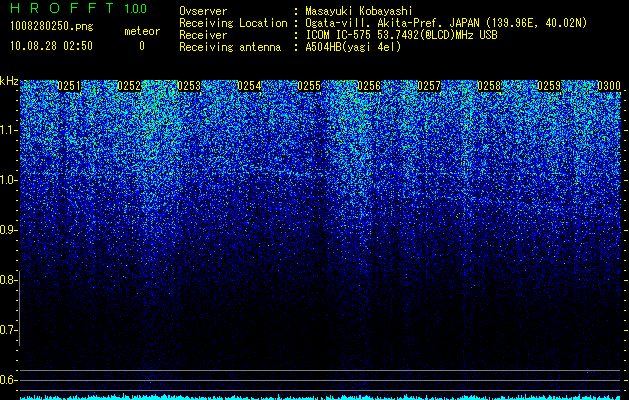Image resolution: width=629 pixels, height=400 pixels.
Task: Click the Receiving antenna label
Action: [230, 47]
